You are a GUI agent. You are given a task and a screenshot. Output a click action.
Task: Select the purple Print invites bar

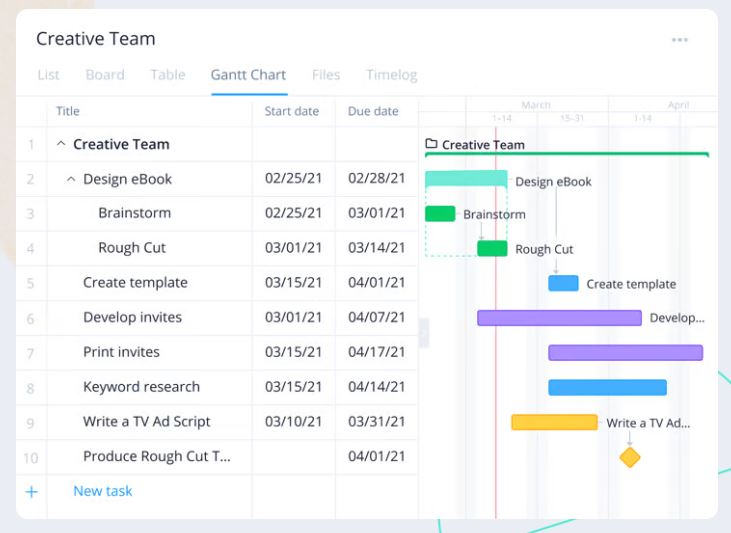point(626,353)
